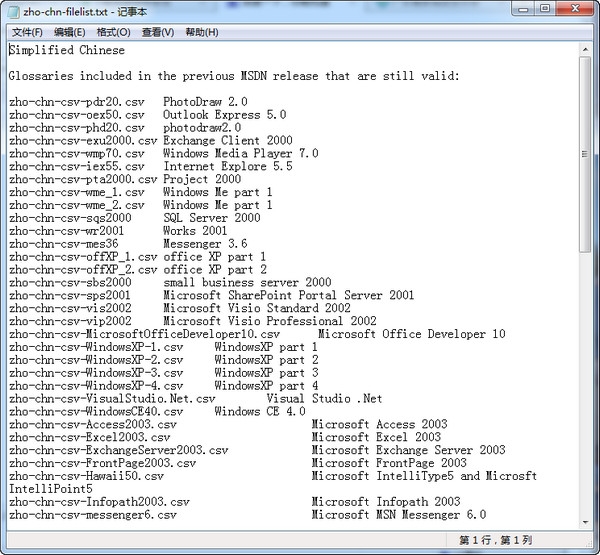Click the scroll up arrow
Screen dimensions: 600x555
pyautogui.click(x=585, y=49)
